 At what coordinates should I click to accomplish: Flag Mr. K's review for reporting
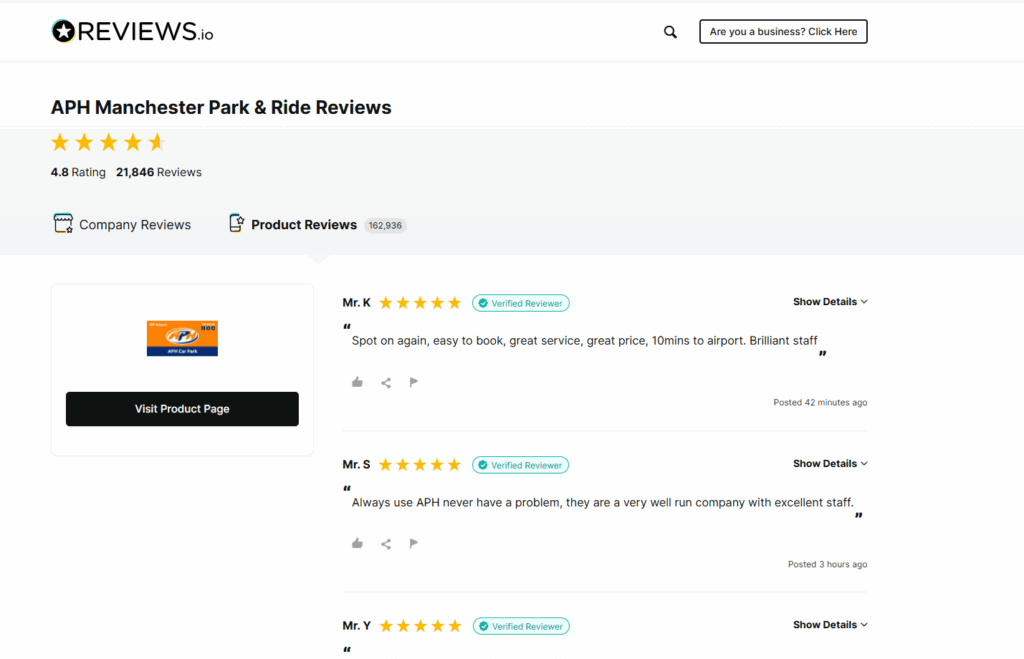[x=414, y=381]
